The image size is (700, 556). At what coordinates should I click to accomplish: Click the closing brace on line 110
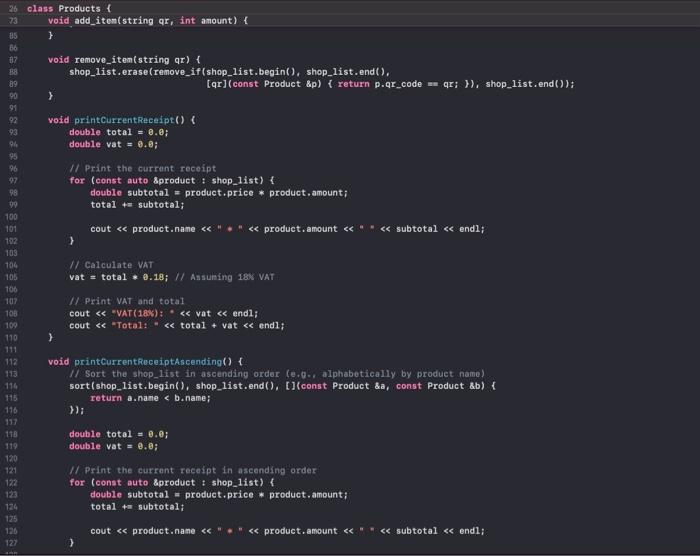point(50,337)
